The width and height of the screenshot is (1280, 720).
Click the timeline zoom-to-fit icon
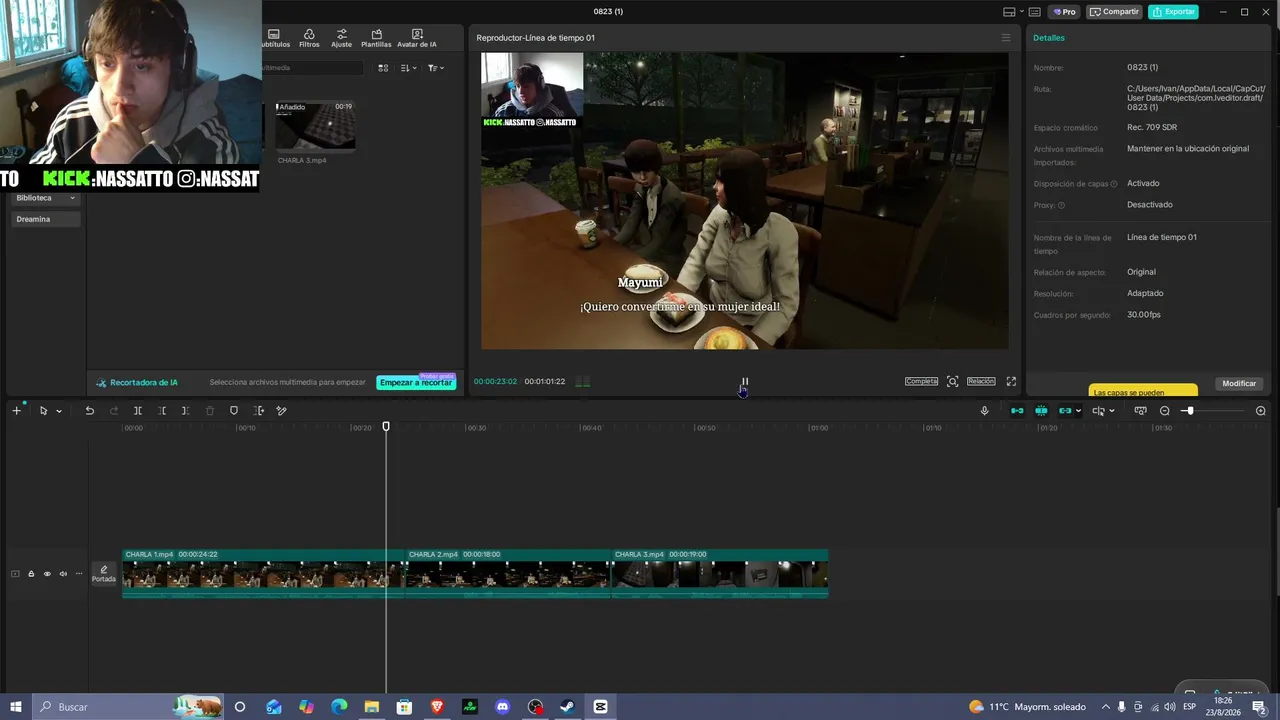tap(1140, 411)
